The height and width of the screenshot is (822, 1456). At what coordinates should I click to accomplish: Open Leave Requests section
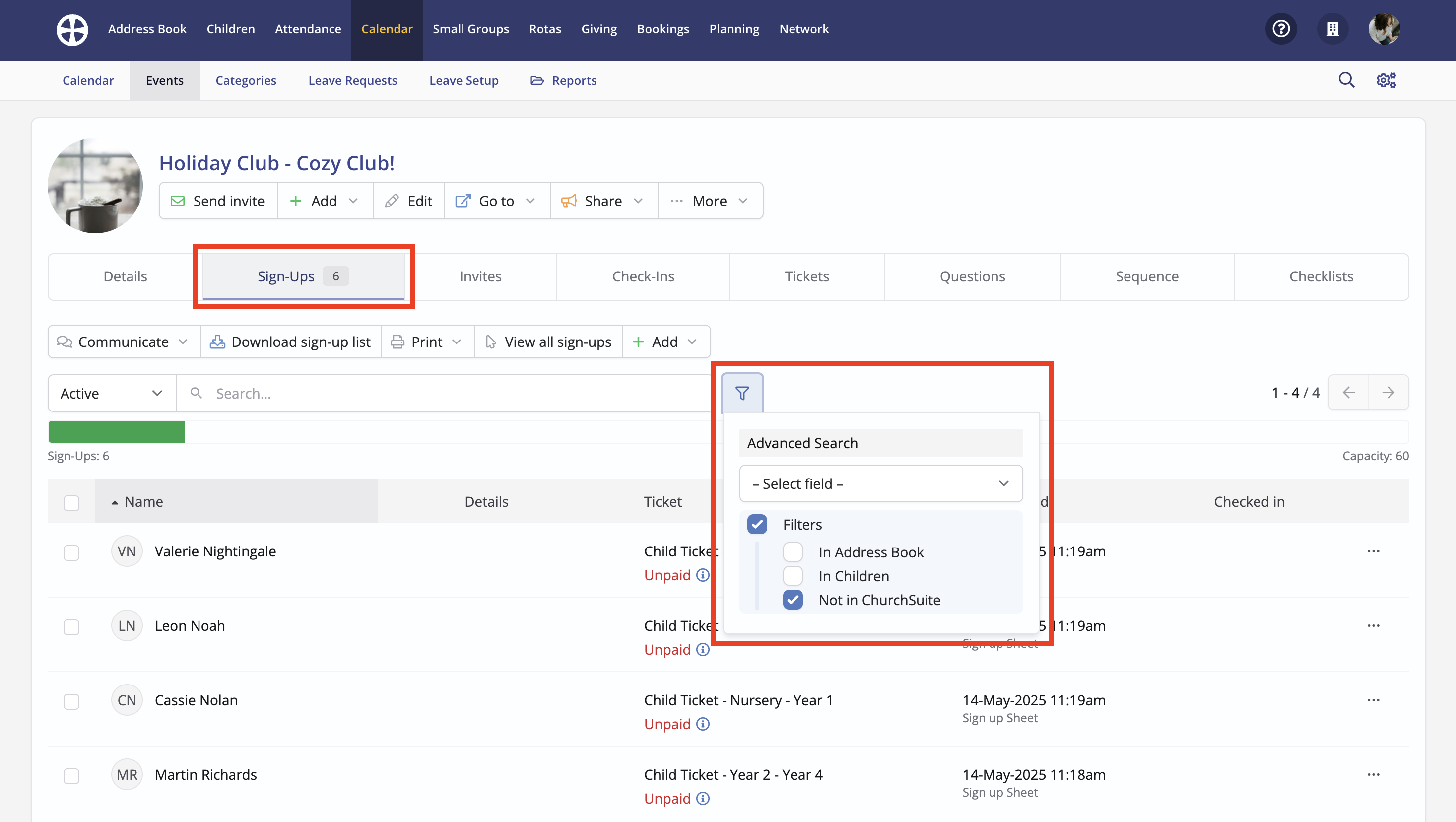(x=353, y=80)
